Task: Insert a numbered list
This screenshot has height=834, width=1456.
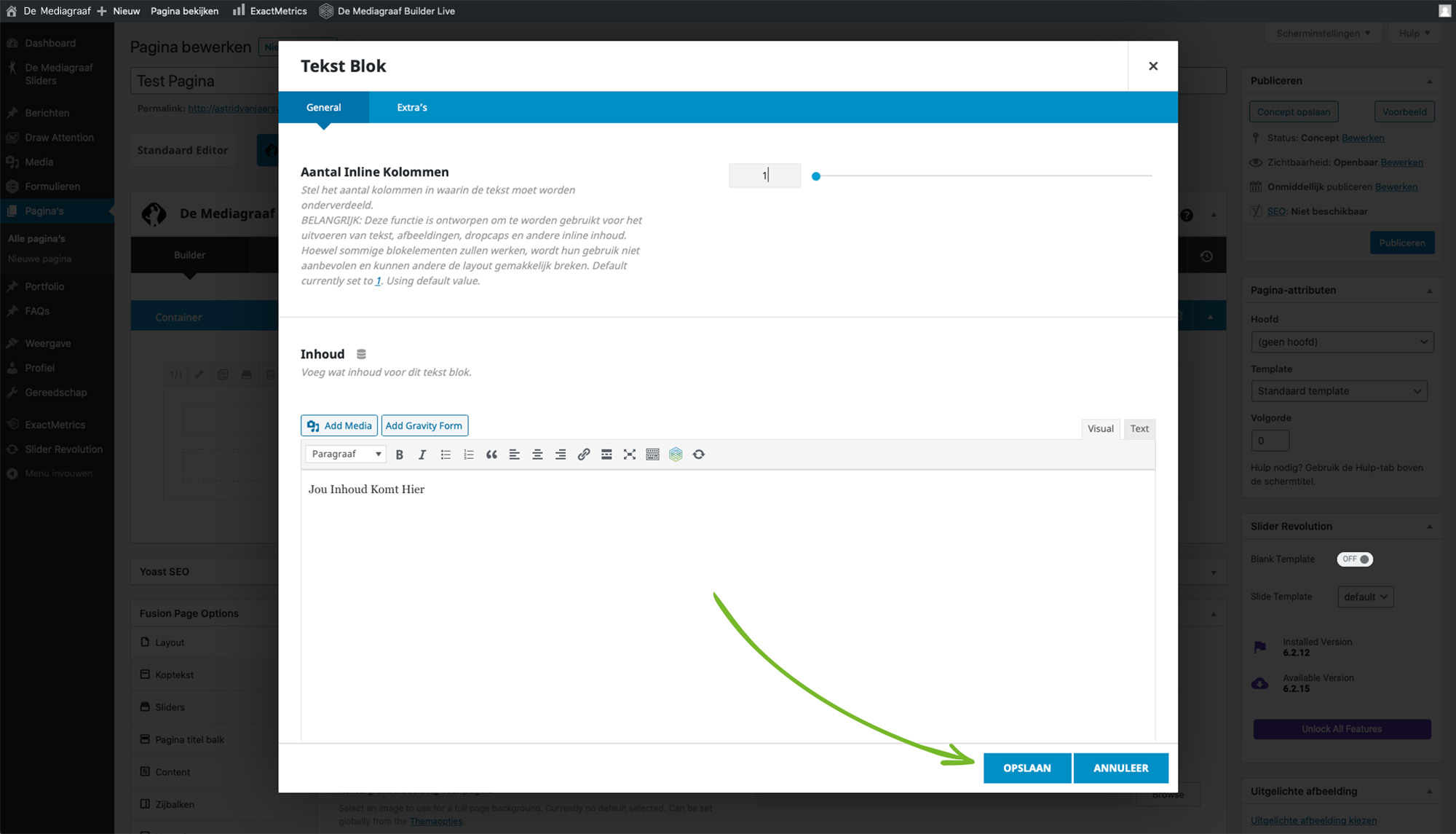Action: pos(468,455)
